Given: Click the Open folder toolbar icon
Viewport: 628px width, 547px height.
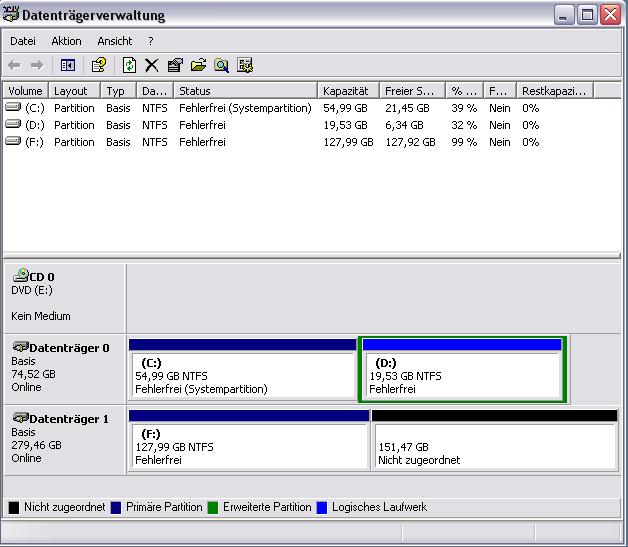Looking at the screenshot, I should point(198,65).
